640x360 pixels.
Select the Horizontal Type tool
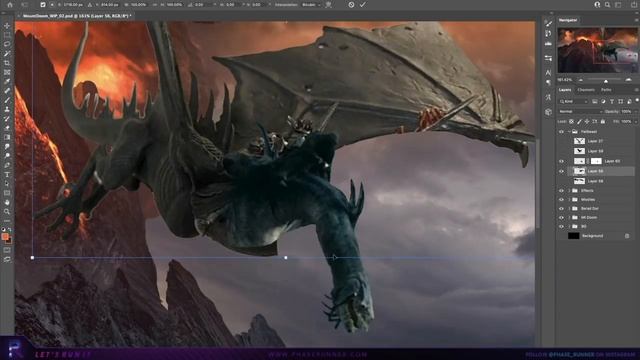click(x=7, y=174)
